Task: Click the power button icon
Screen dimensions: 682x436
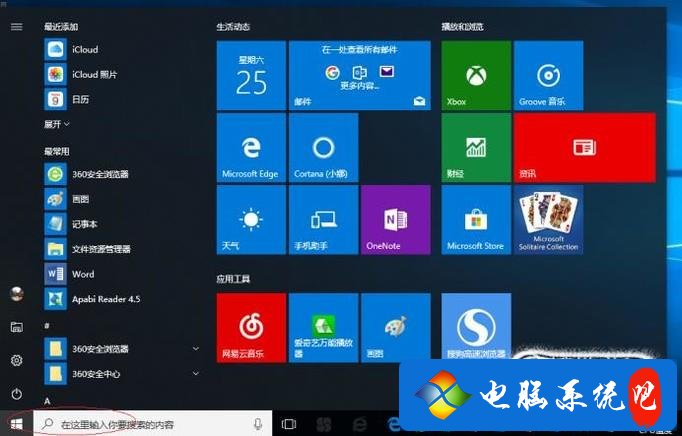Action: tap(17, 394)
